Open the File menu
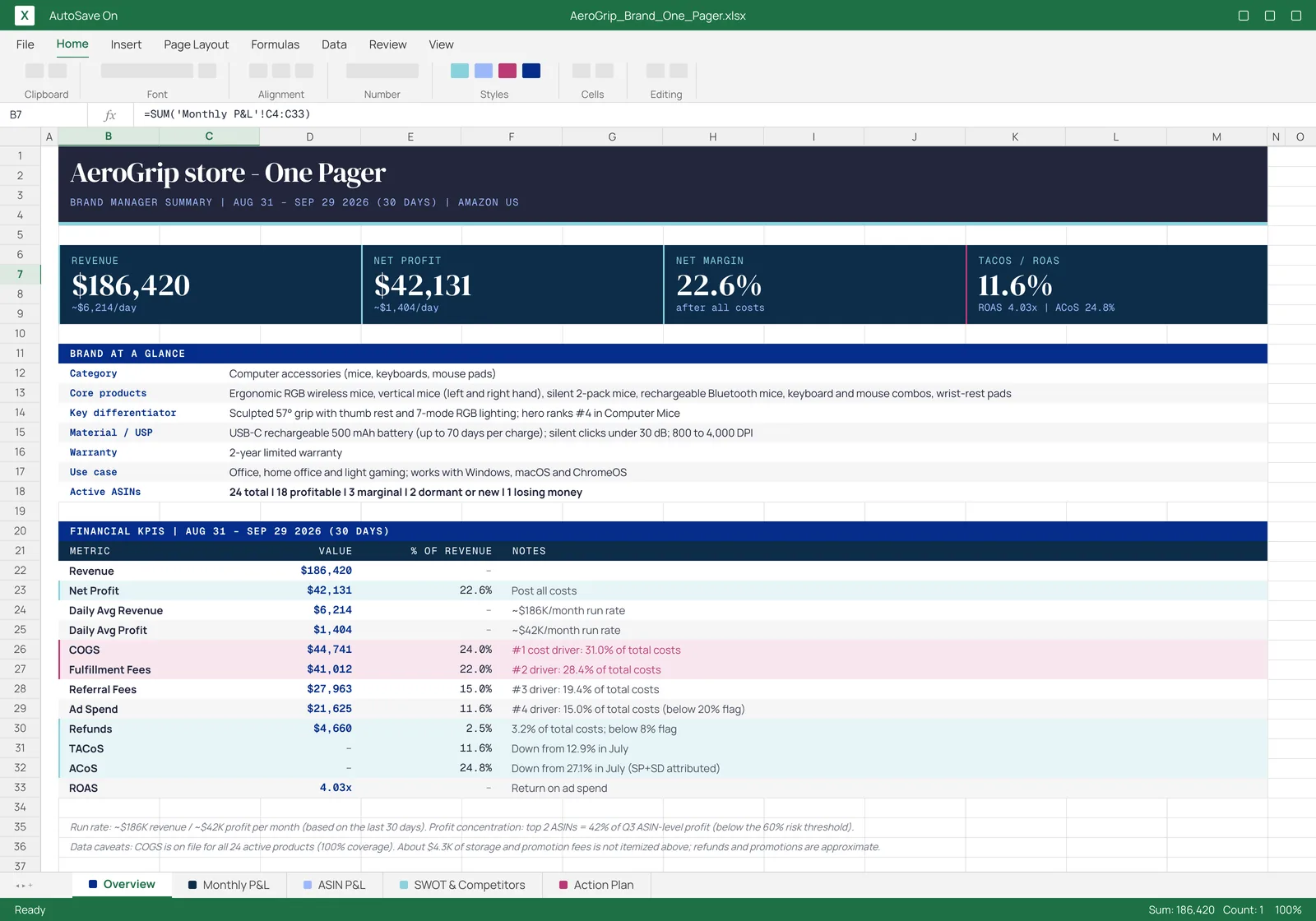 (x=25, y=44)
